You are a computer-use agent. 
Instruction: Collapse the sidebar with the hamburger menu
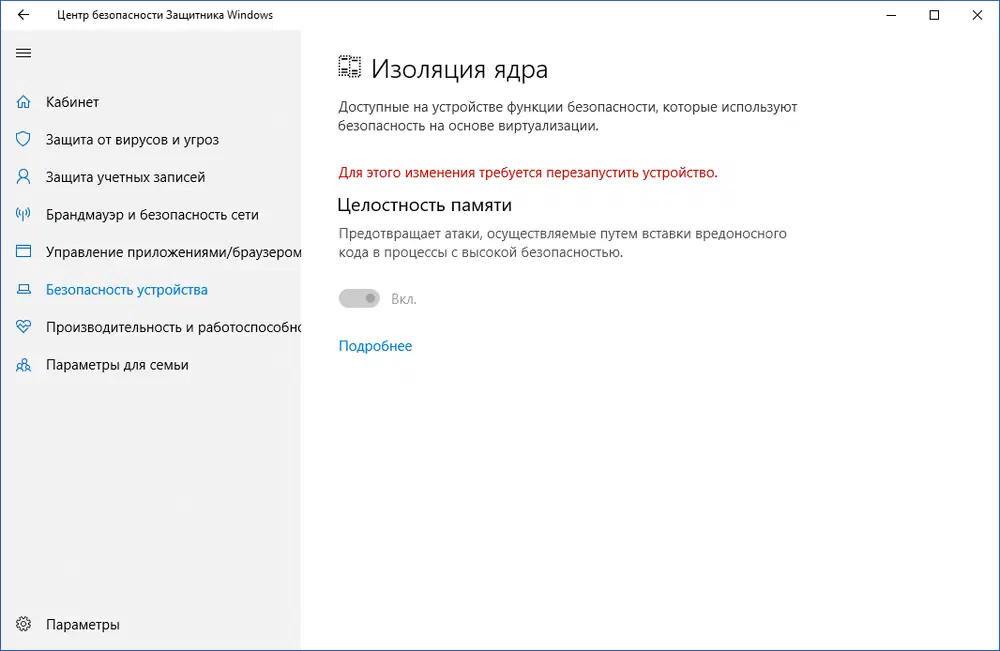tap(23, 53)
